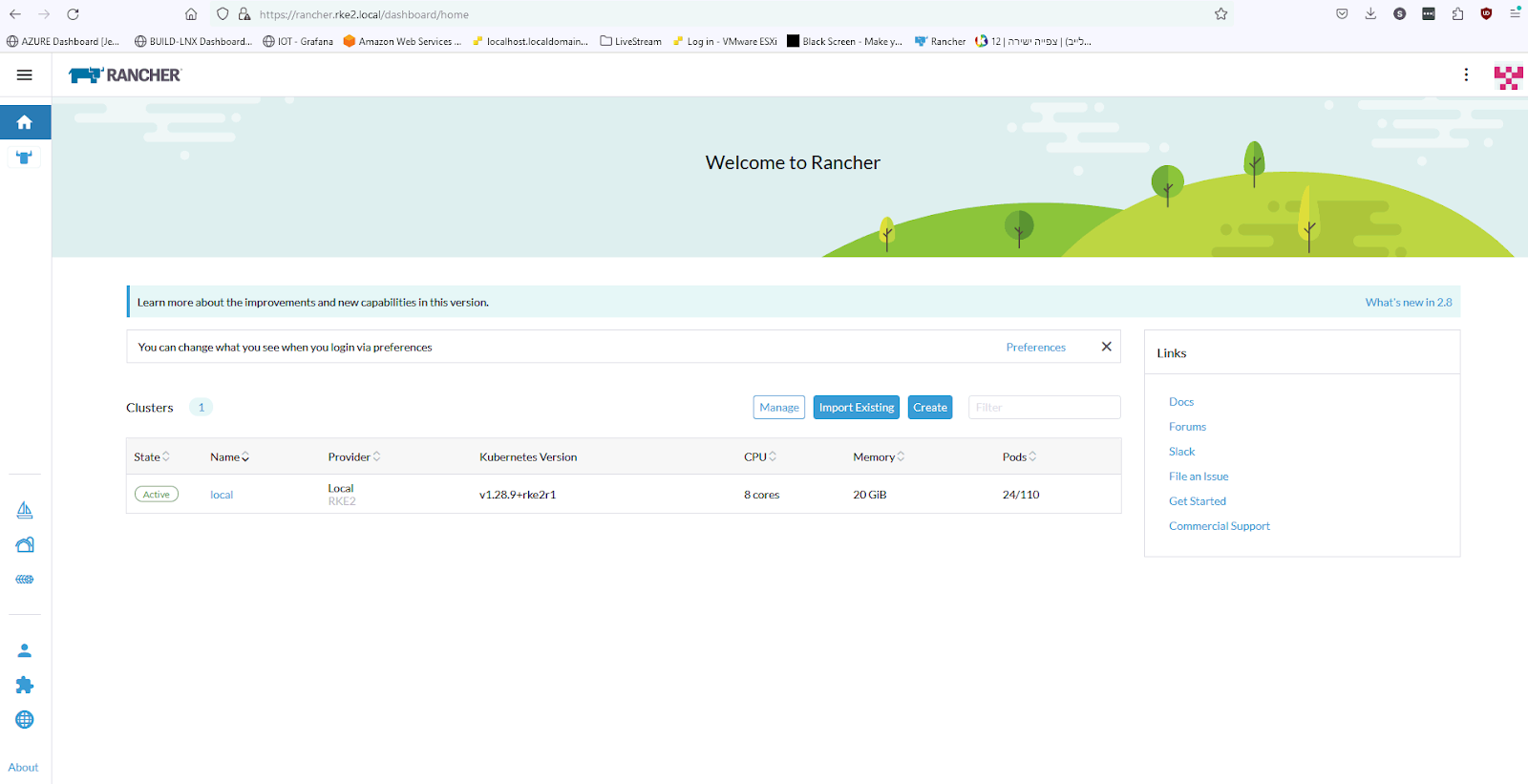
Task: Sort clusters by Memory column
Action: pyautogui.click(x=879, y=456)
